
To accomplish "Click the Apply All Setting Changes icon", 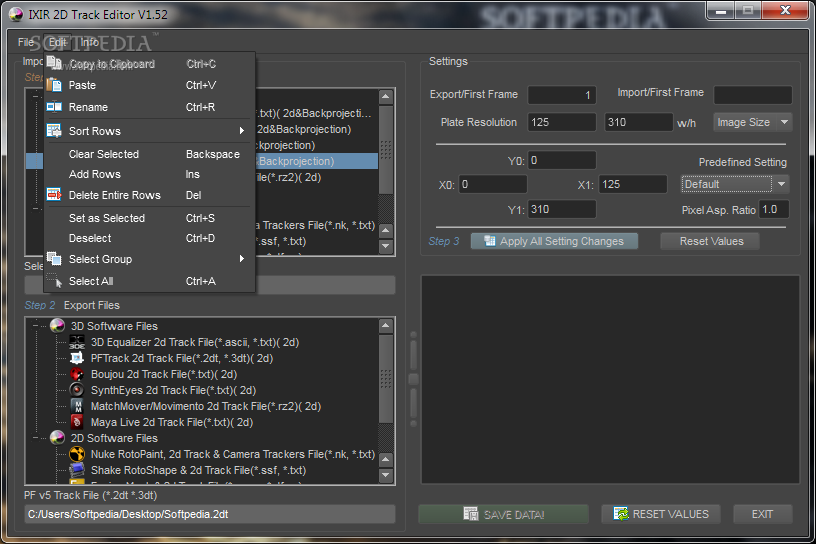I will tap(490, 241).
